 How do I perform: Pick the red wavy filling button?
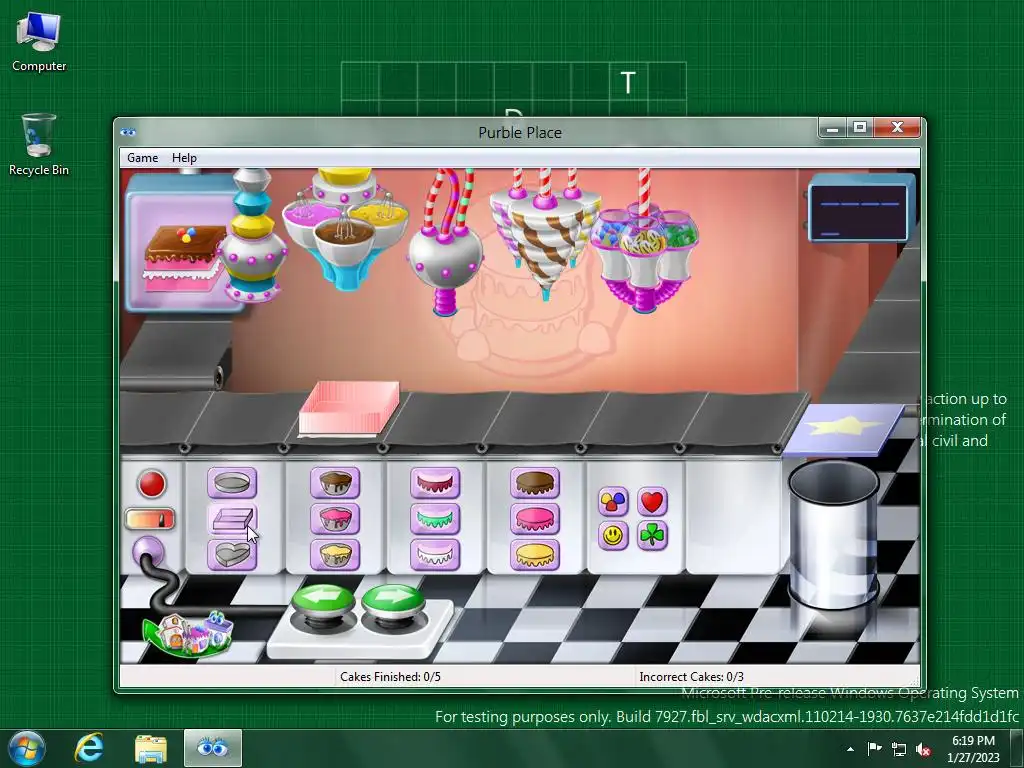(435, 483)
